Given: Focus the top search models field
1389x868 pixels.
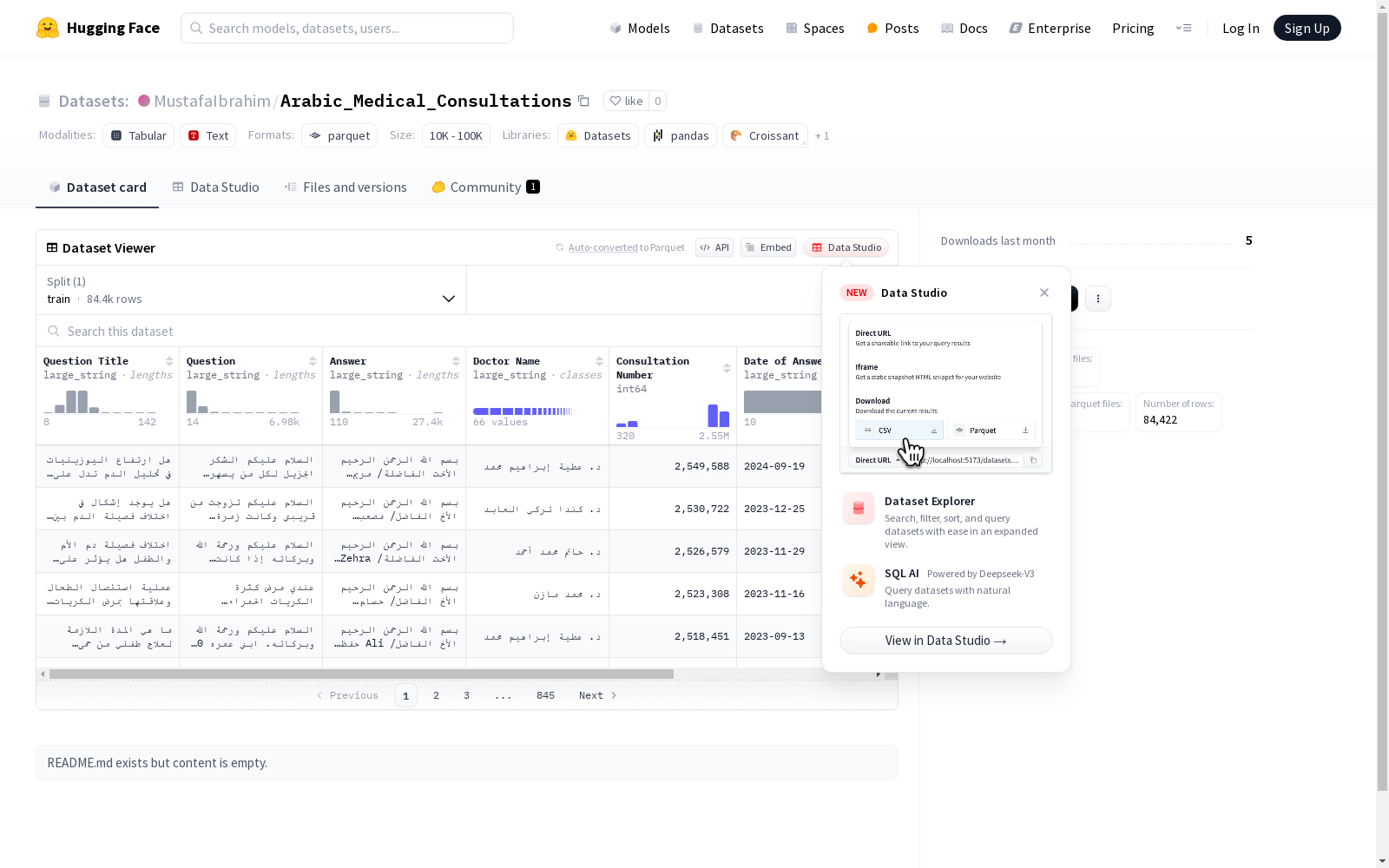Looking at the screenshot, I should click(x=347, y=28).
